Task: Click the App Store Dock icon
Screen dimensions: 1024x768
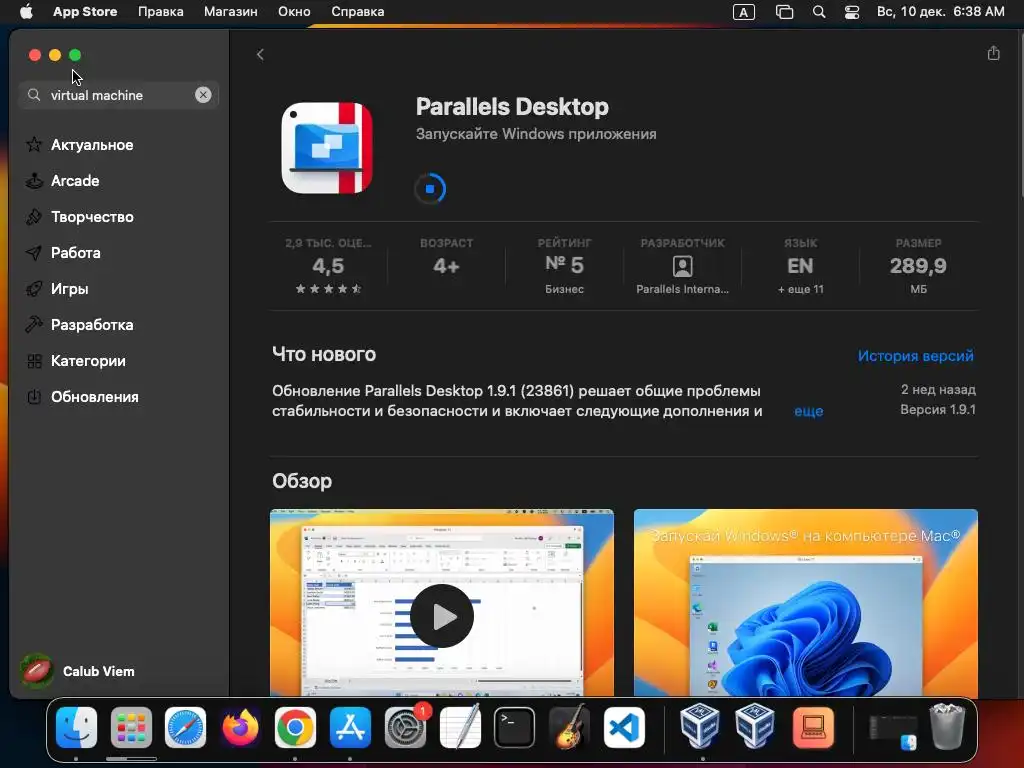Action: (350, 727)
